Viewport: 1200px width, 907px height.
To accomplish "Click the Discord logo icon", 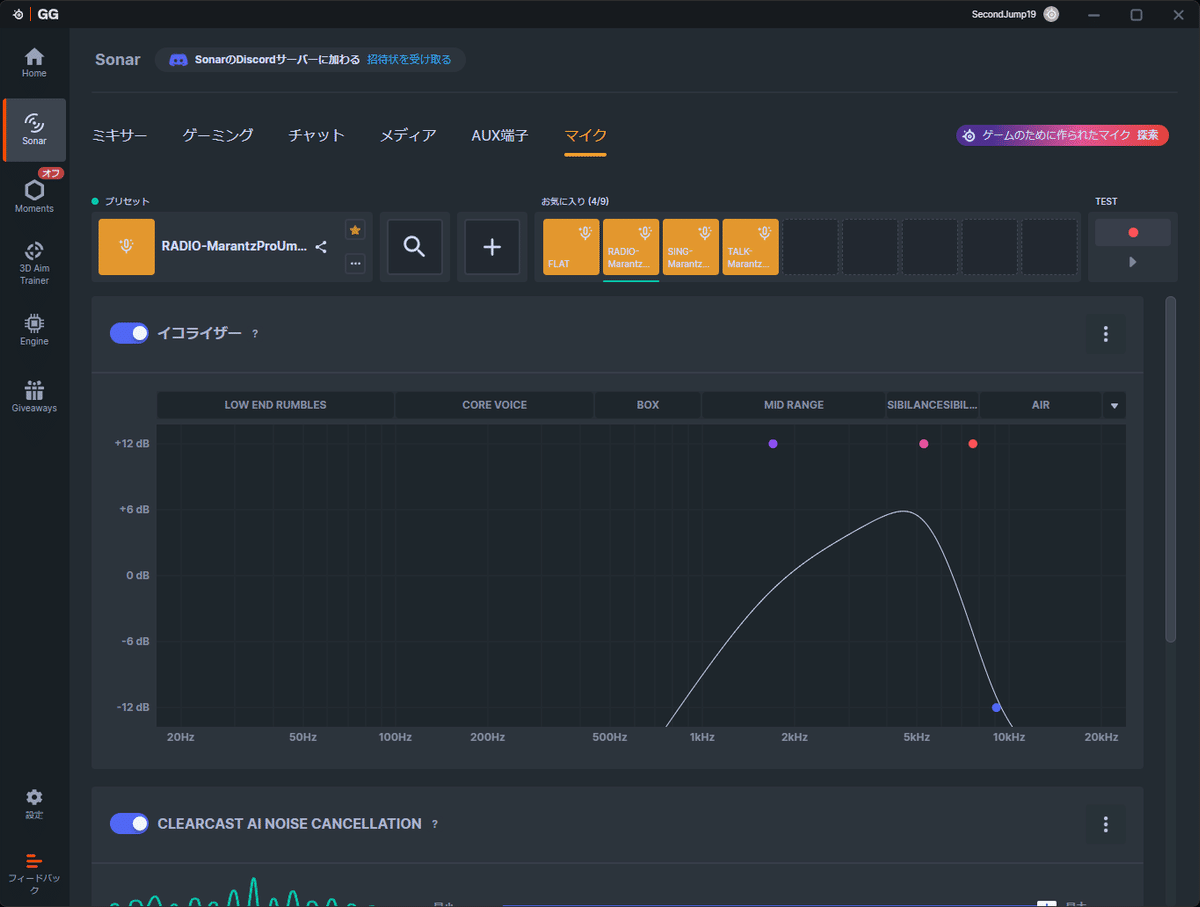I will 179,60.
